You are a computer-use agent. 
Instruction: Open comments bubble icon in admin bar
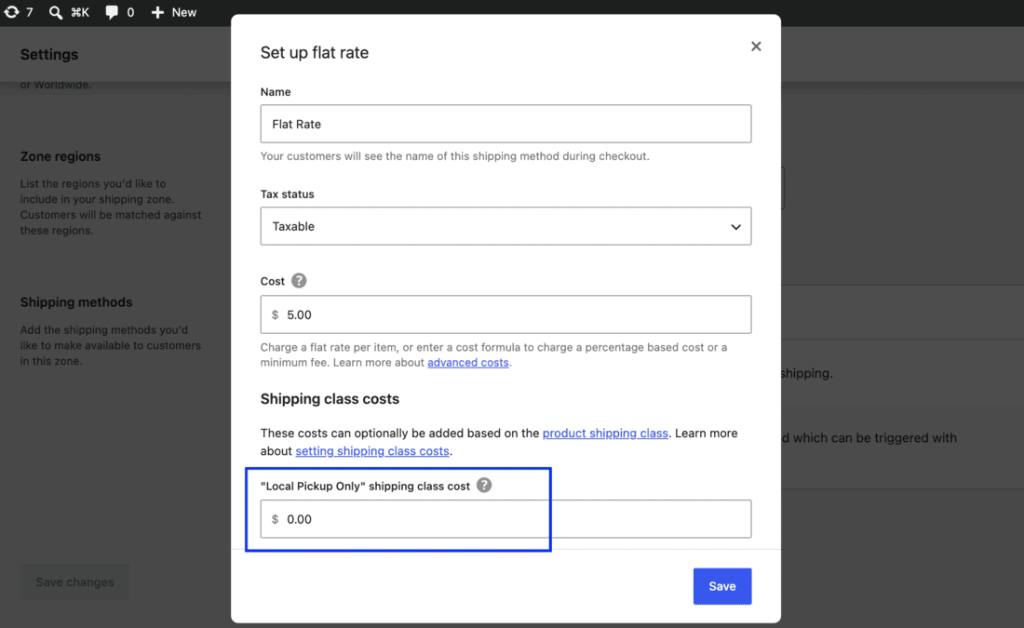[112, 12]
